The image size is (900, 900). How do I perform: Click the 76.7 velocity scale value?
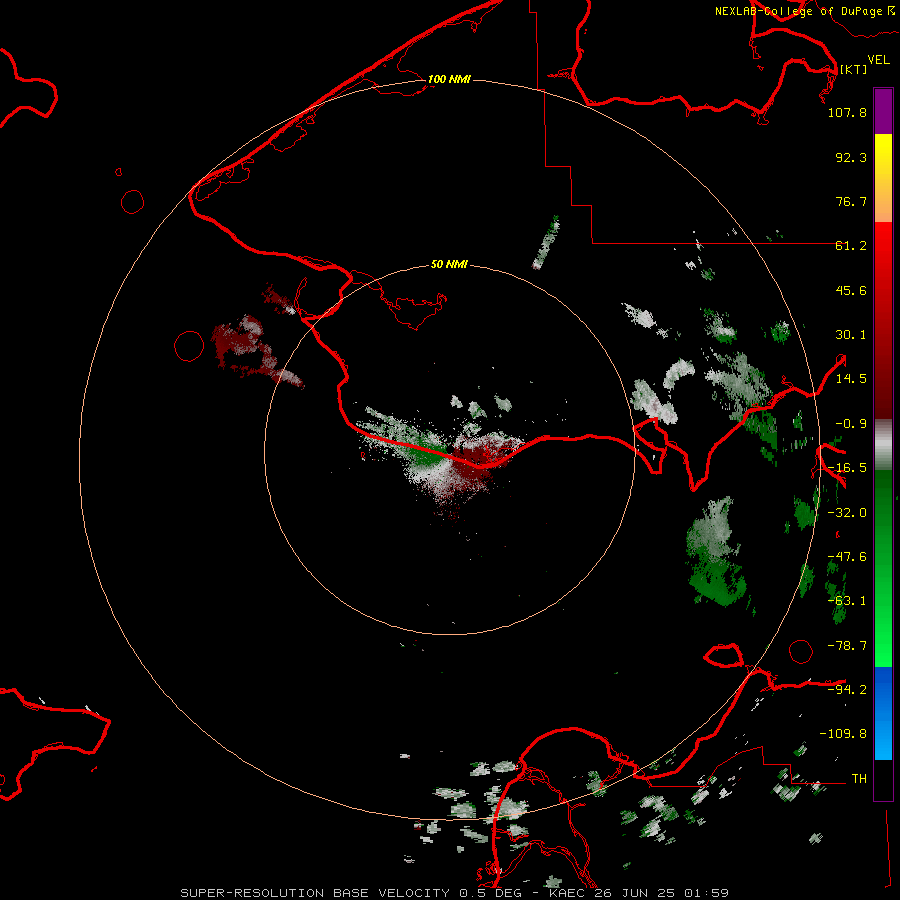tap(851, 201)
